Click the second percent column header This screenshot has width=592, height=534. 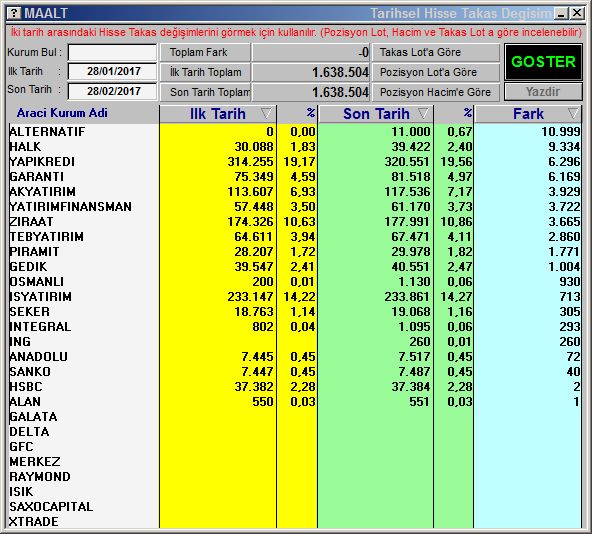click(455, 114)
